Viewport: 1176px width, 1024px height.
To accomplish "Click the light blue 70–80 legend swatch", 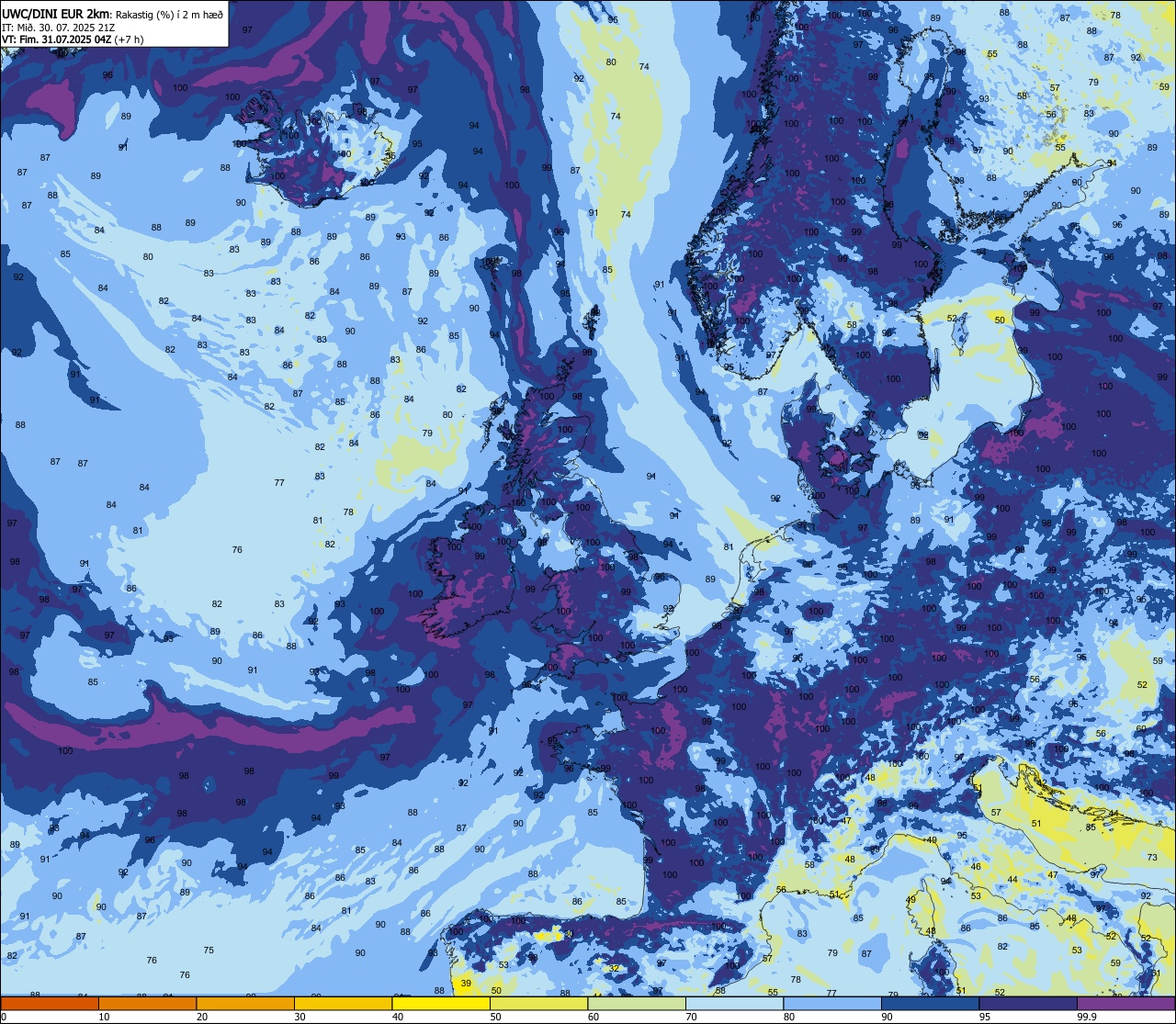I will [734, 1003].
